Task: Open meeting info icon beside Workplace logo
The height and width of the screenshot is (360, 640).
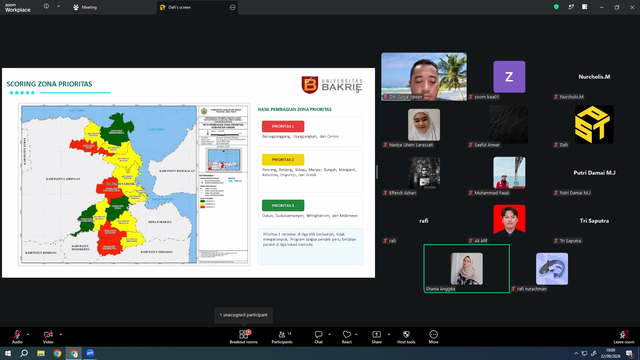Action: (46, 7)
